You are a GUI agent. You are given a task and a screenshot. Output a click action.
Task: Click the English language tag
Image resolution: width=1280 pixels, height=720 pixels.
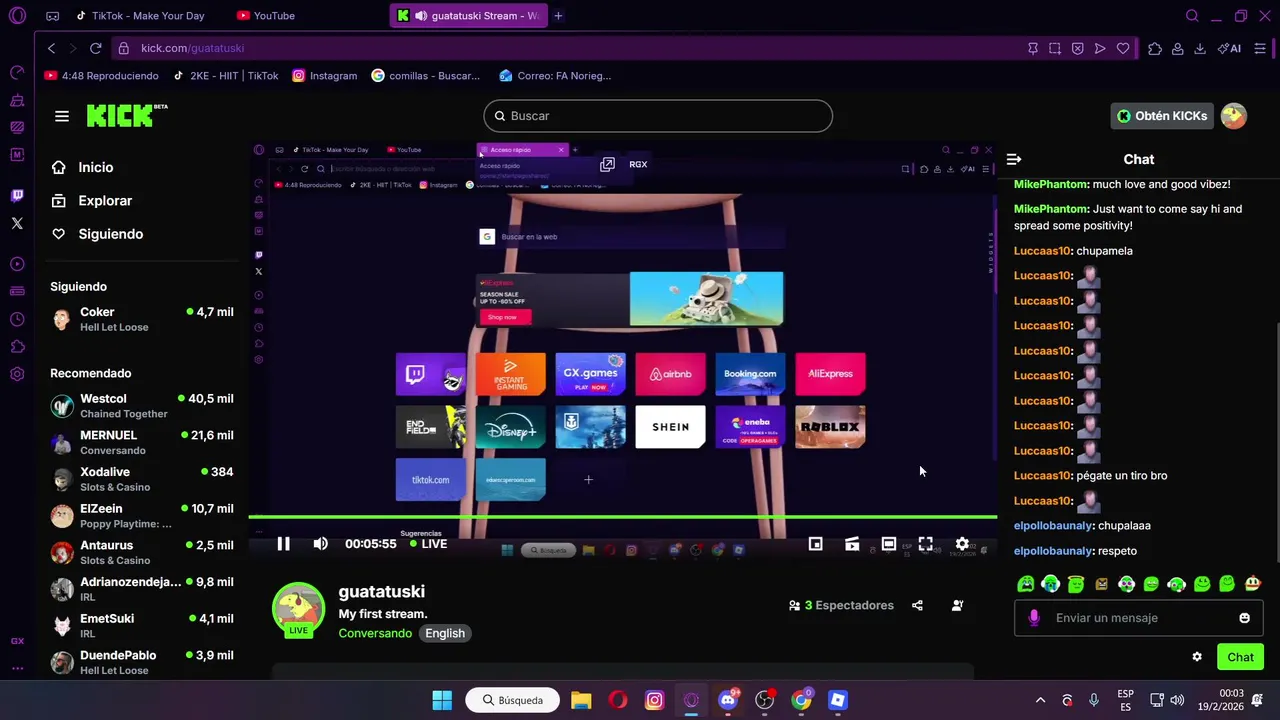(x=445, y=633)
